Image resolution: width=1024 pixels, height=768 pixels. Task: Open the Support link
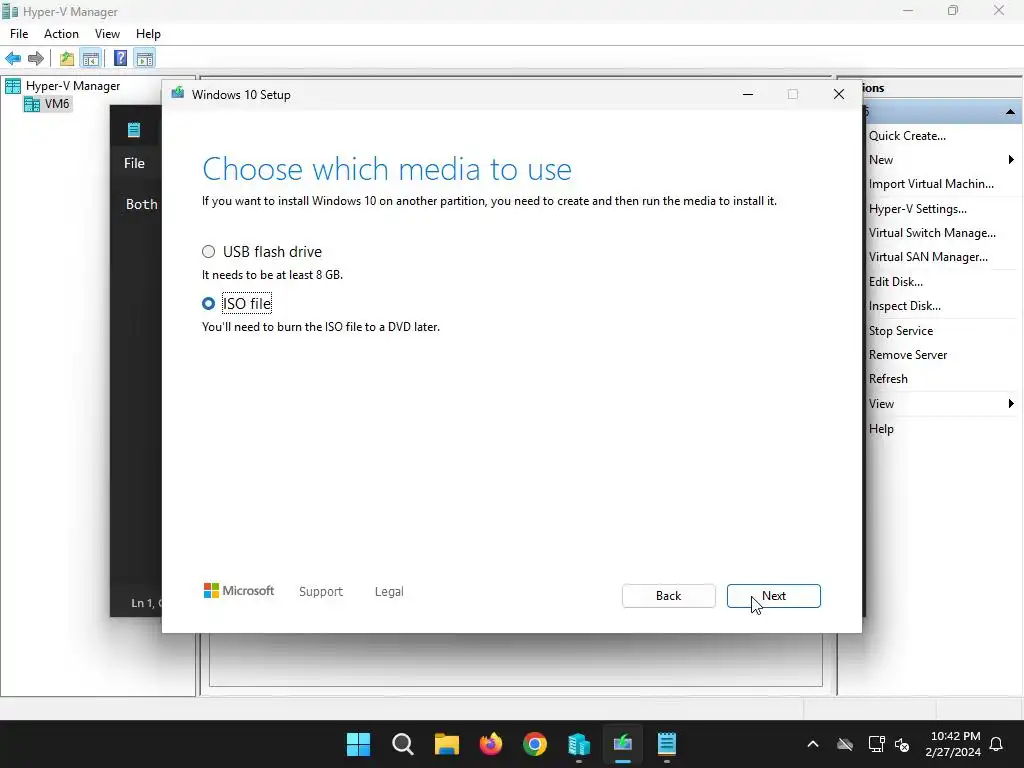tap(321, 592)
